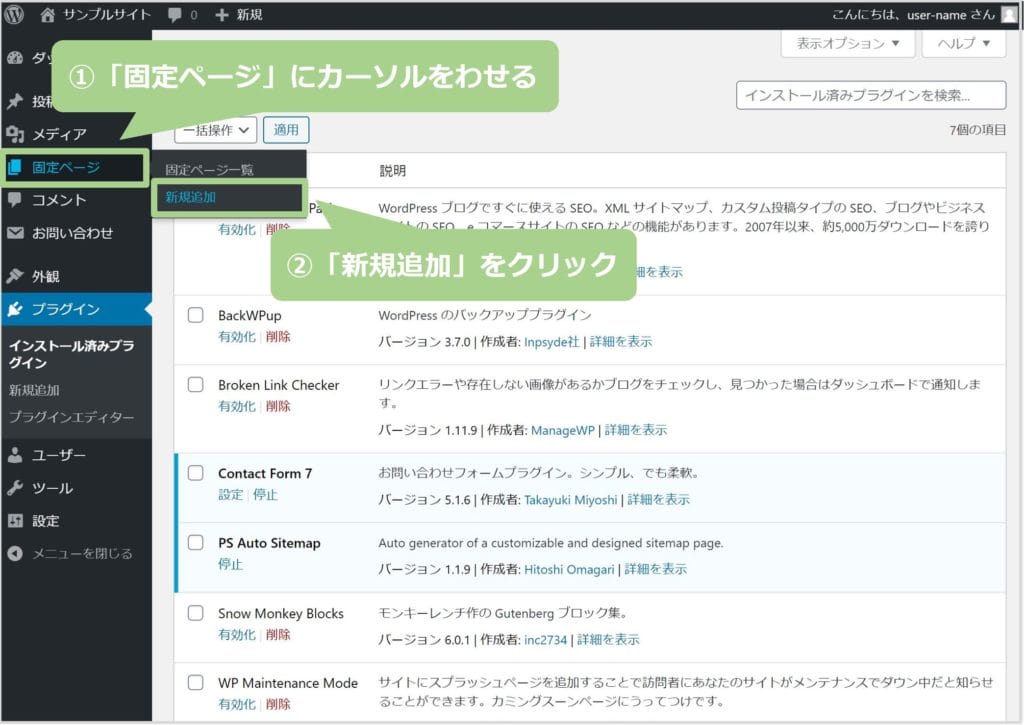
Task: Open the ユーザー menu
Action: pyautogui.click(x=59, y=455)
